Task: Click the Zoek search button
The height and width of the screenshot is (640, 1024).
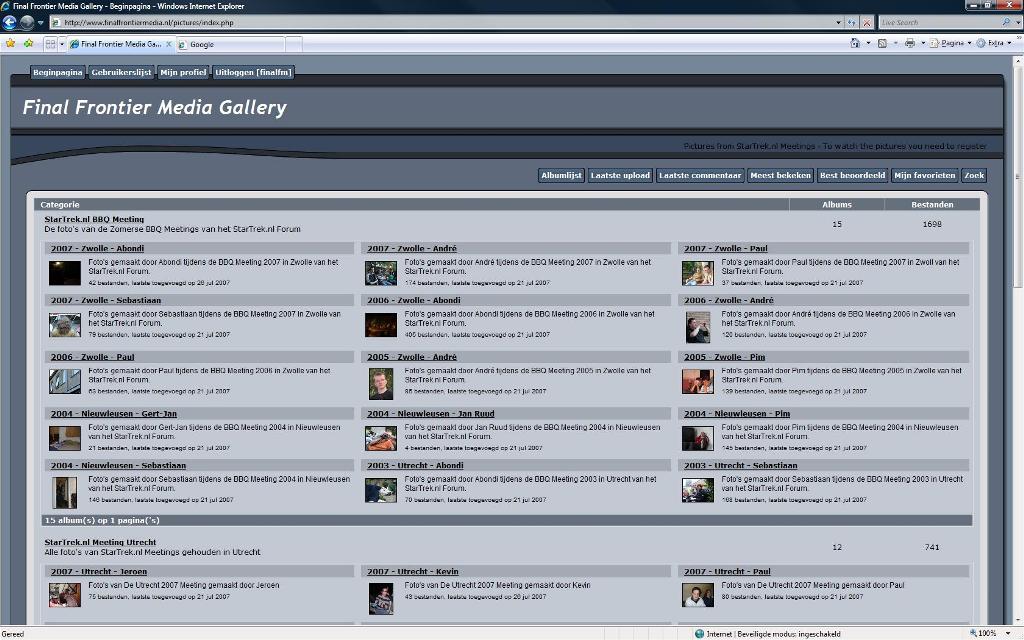Action: pos(974,175)
